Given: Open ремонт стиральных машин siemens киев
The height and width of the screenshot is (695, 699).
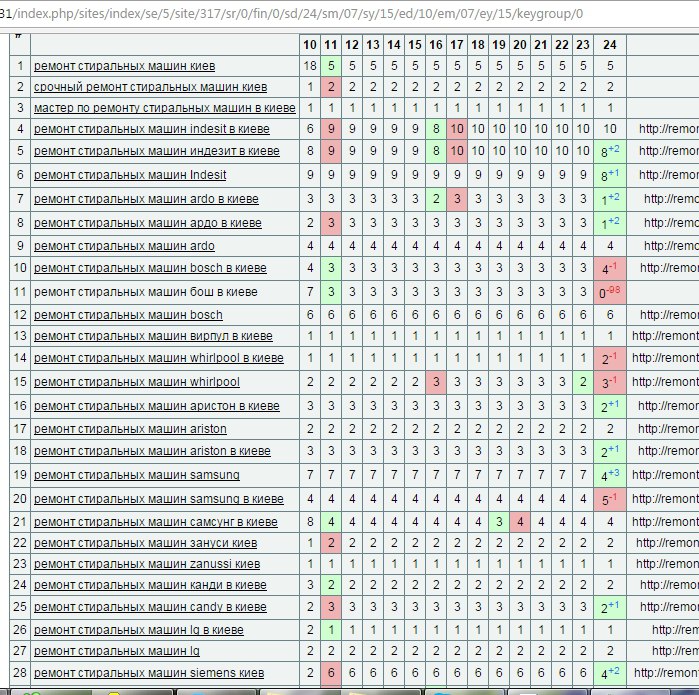Looking at the screenshot, I should pos(149,673).
